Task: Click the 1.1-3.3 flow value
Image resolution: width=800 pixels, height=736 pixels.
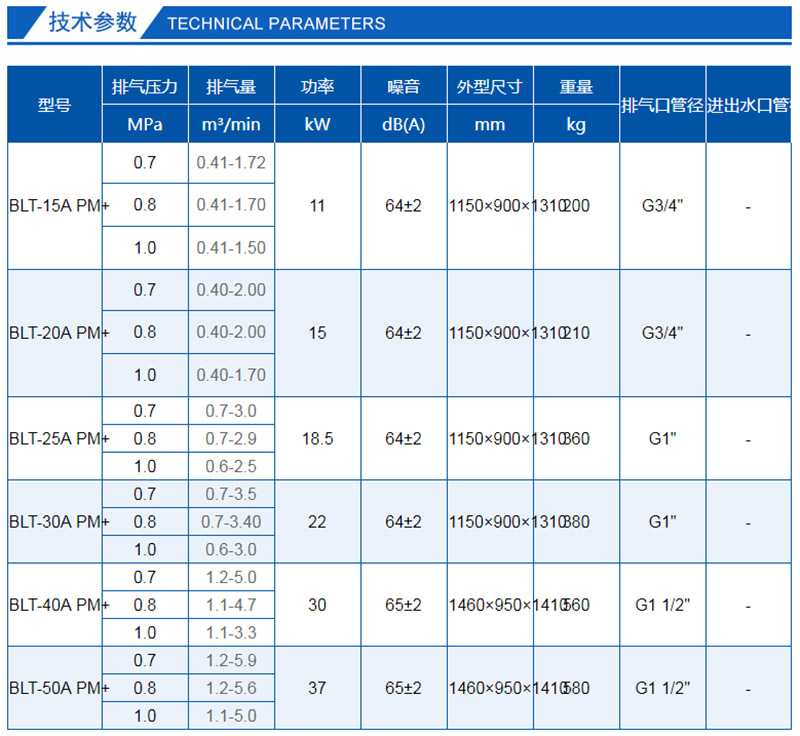Action: click(x=231, y=632)
